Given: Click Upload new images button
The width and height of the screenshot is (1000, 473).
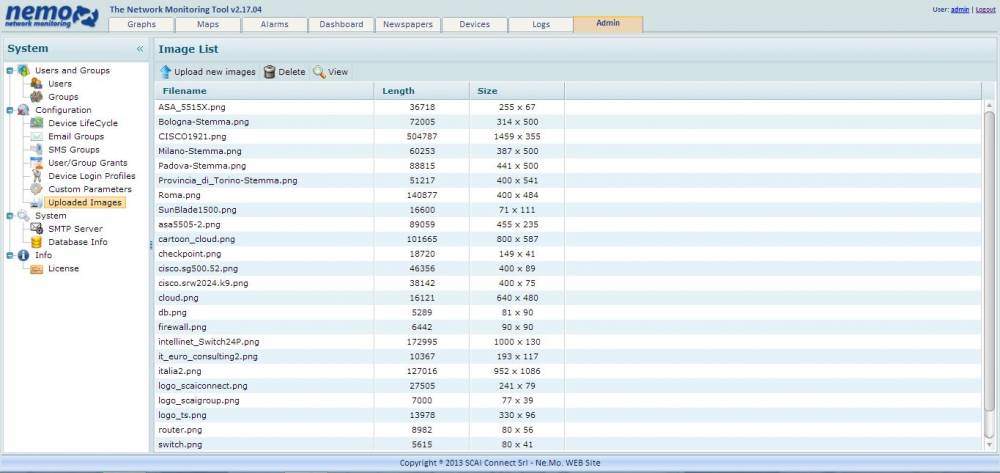Looking at the screenshot, I should (208, 72).
